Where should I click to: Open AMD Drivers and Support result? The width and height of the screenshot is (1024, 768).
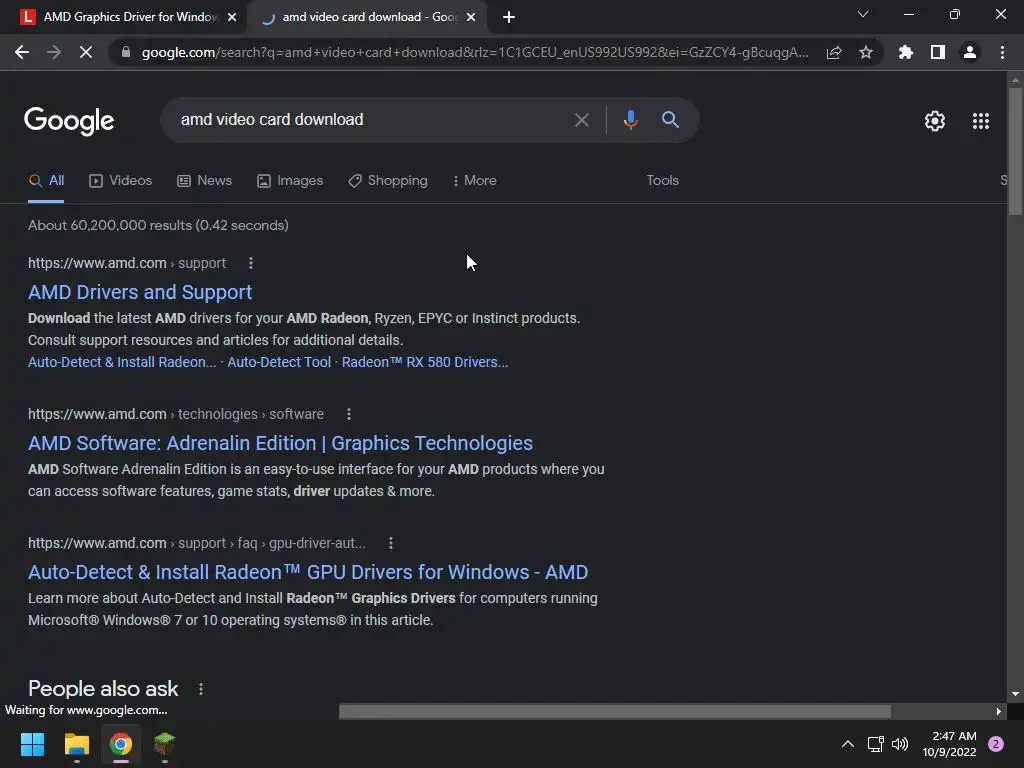pos(140,292)
